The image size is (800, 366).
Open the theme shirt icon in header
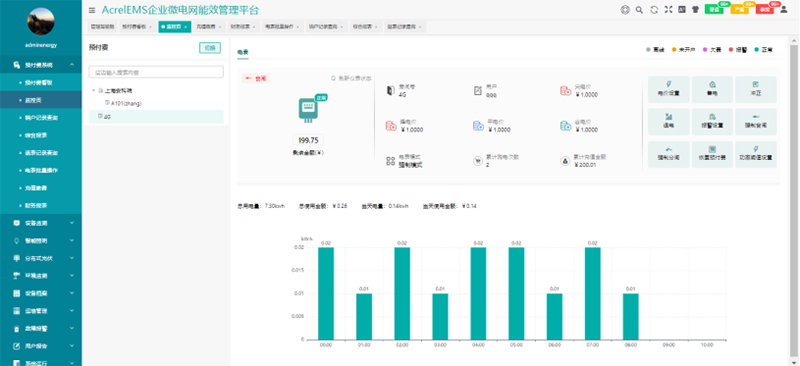point(695,9)
